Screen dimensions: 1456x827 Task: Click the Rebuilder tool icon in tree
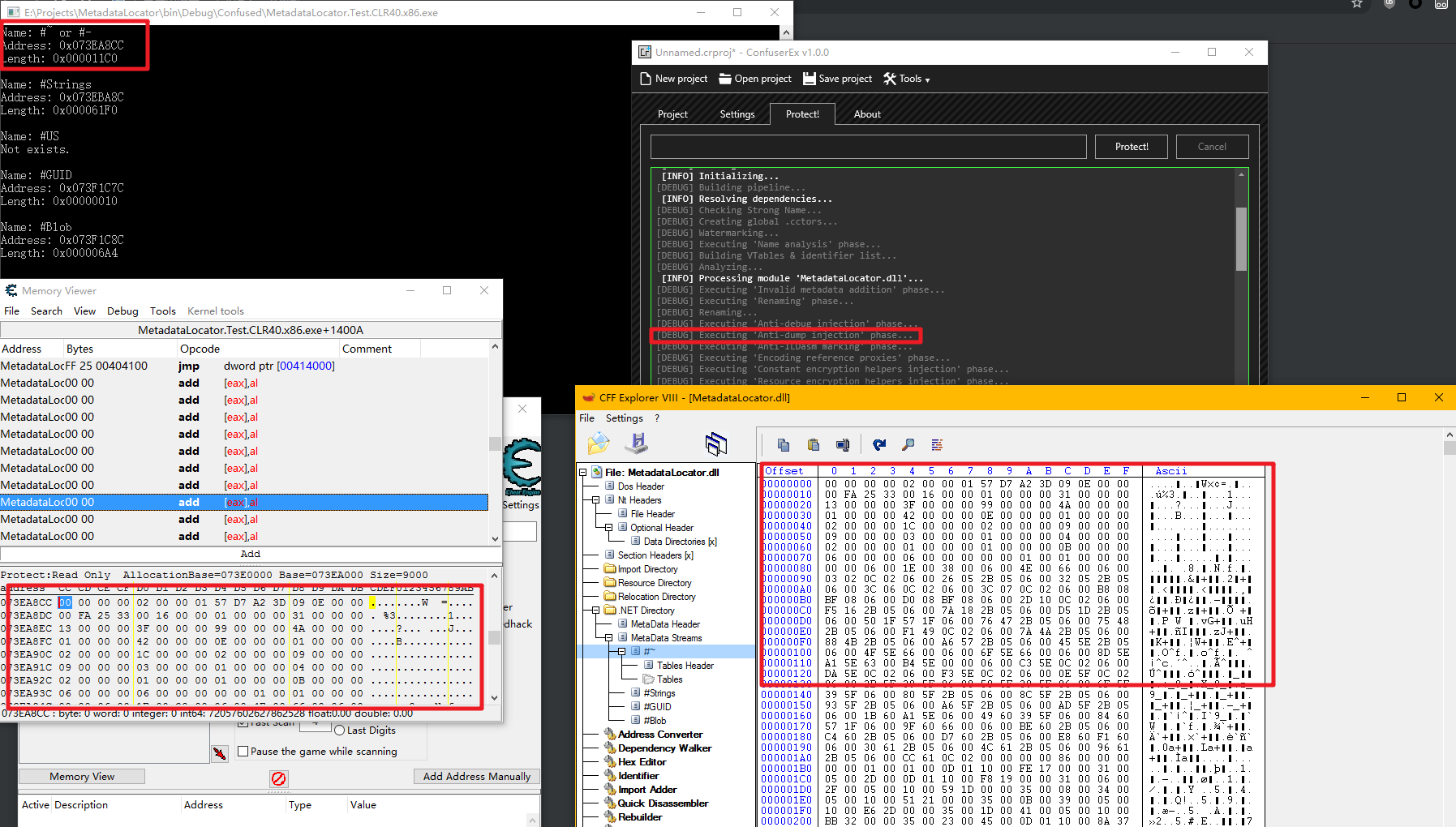[609, 817]
